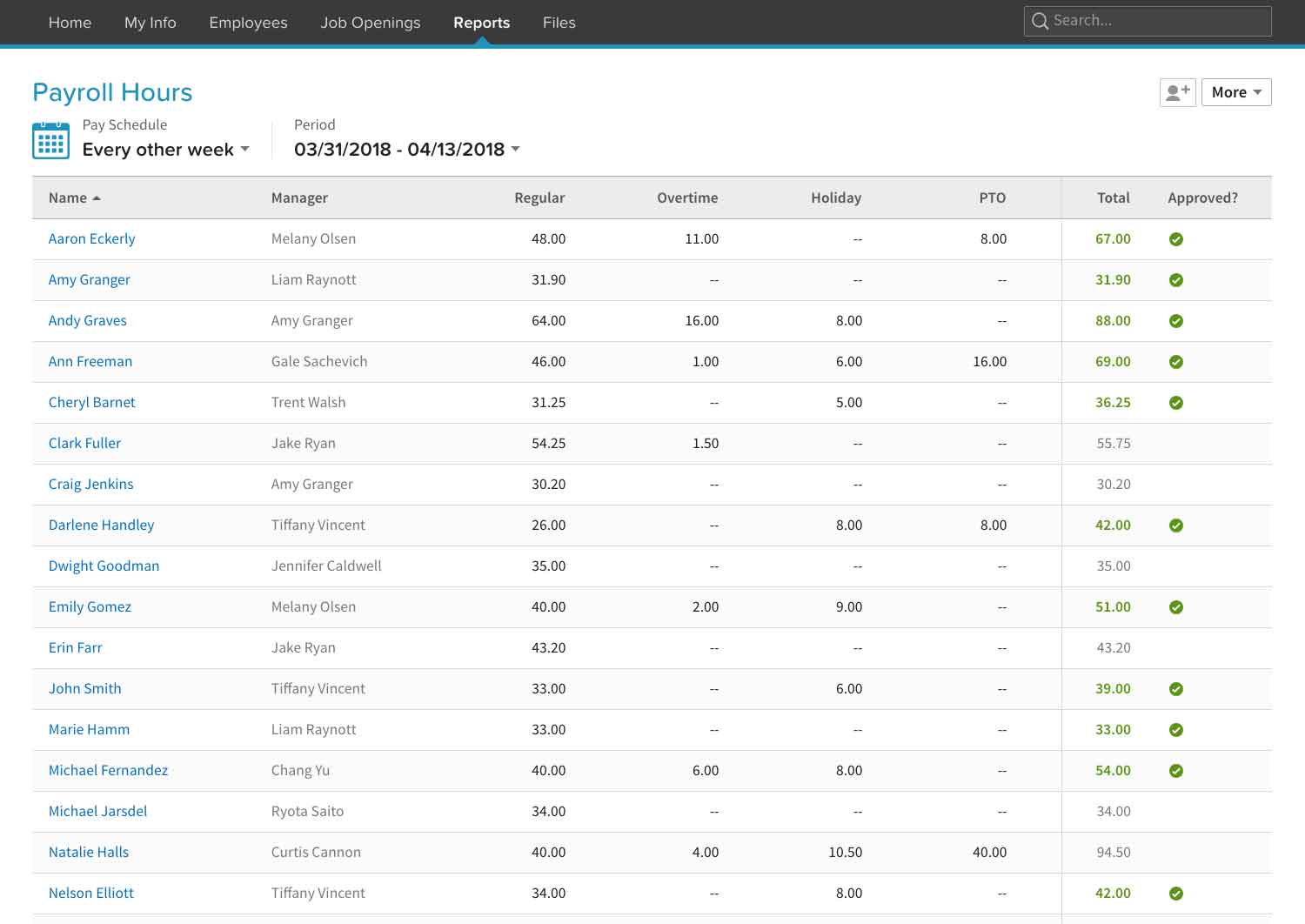Click approved checkmark for Emily Gomez

click(1176, 607)
